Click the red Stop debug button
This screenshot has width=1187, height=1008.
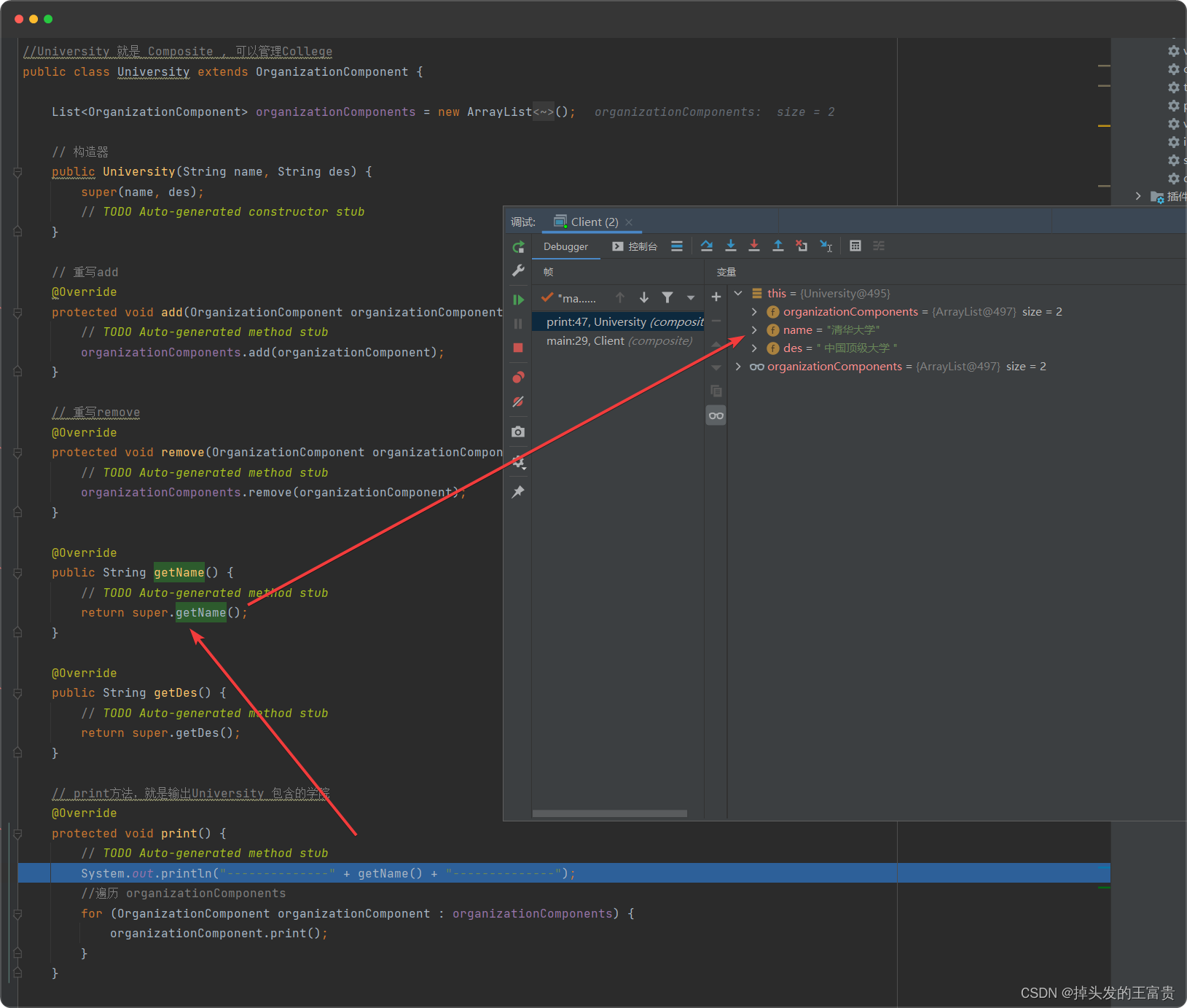(518, 348)
